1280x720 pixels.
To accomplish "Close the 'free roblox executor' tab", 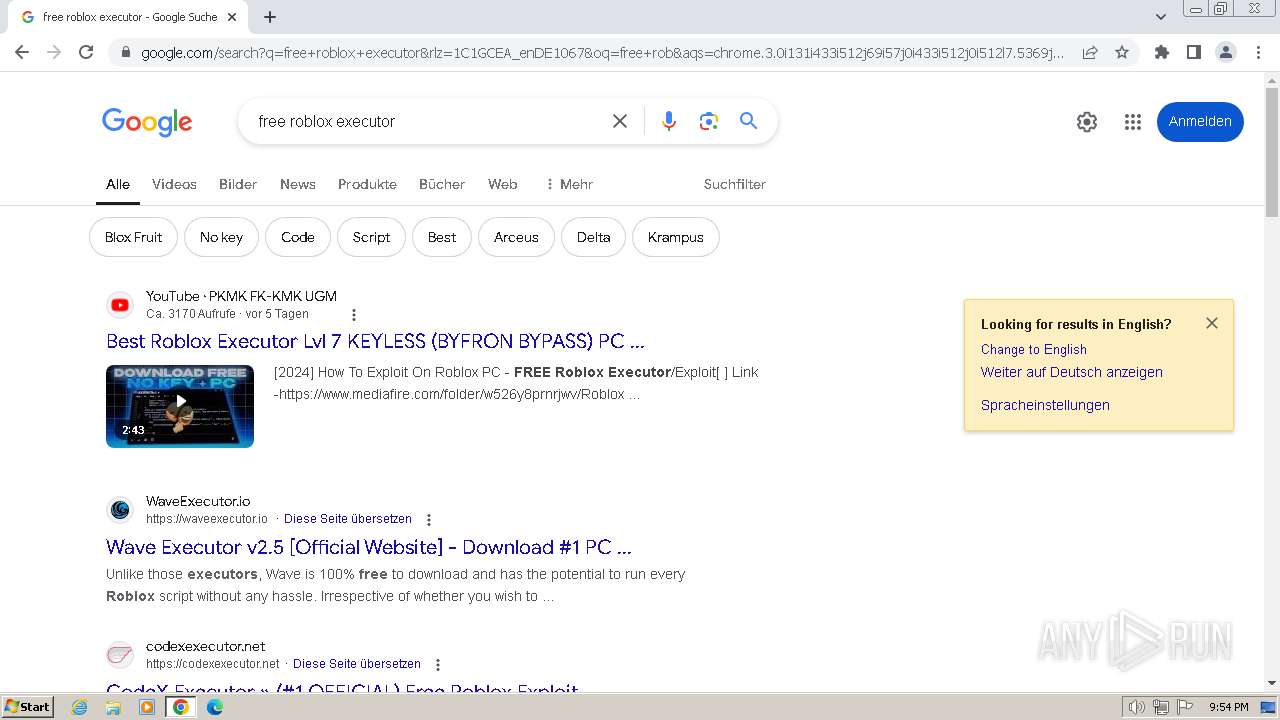I will [232, 17].
